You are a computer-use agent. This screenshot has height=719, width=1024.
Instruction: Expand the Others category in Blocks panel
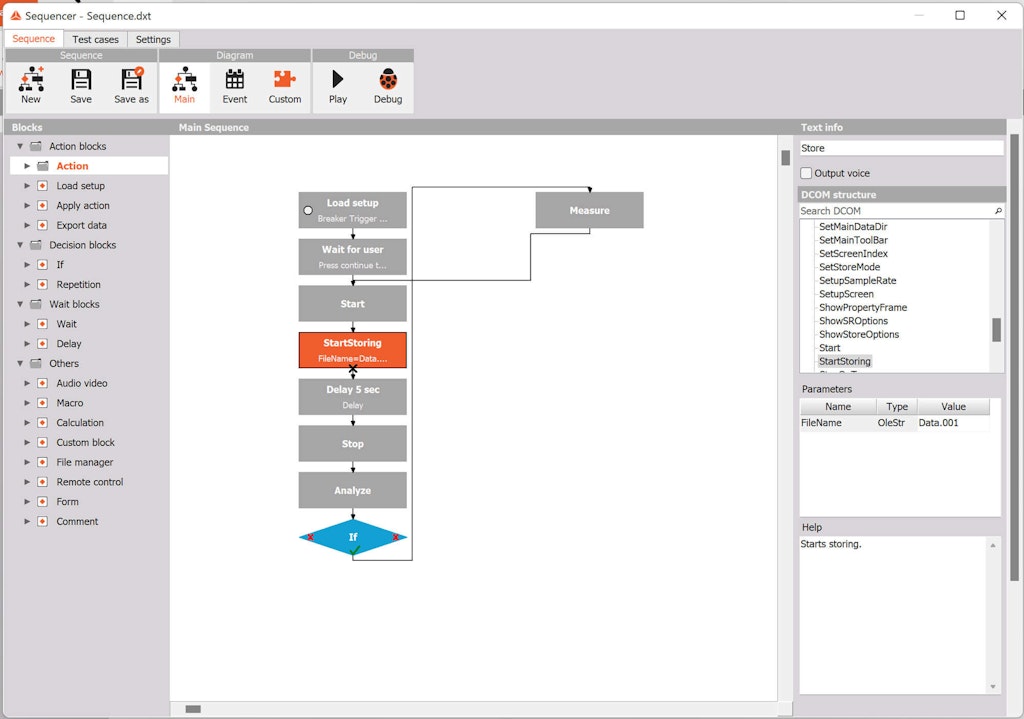[19, 363]
